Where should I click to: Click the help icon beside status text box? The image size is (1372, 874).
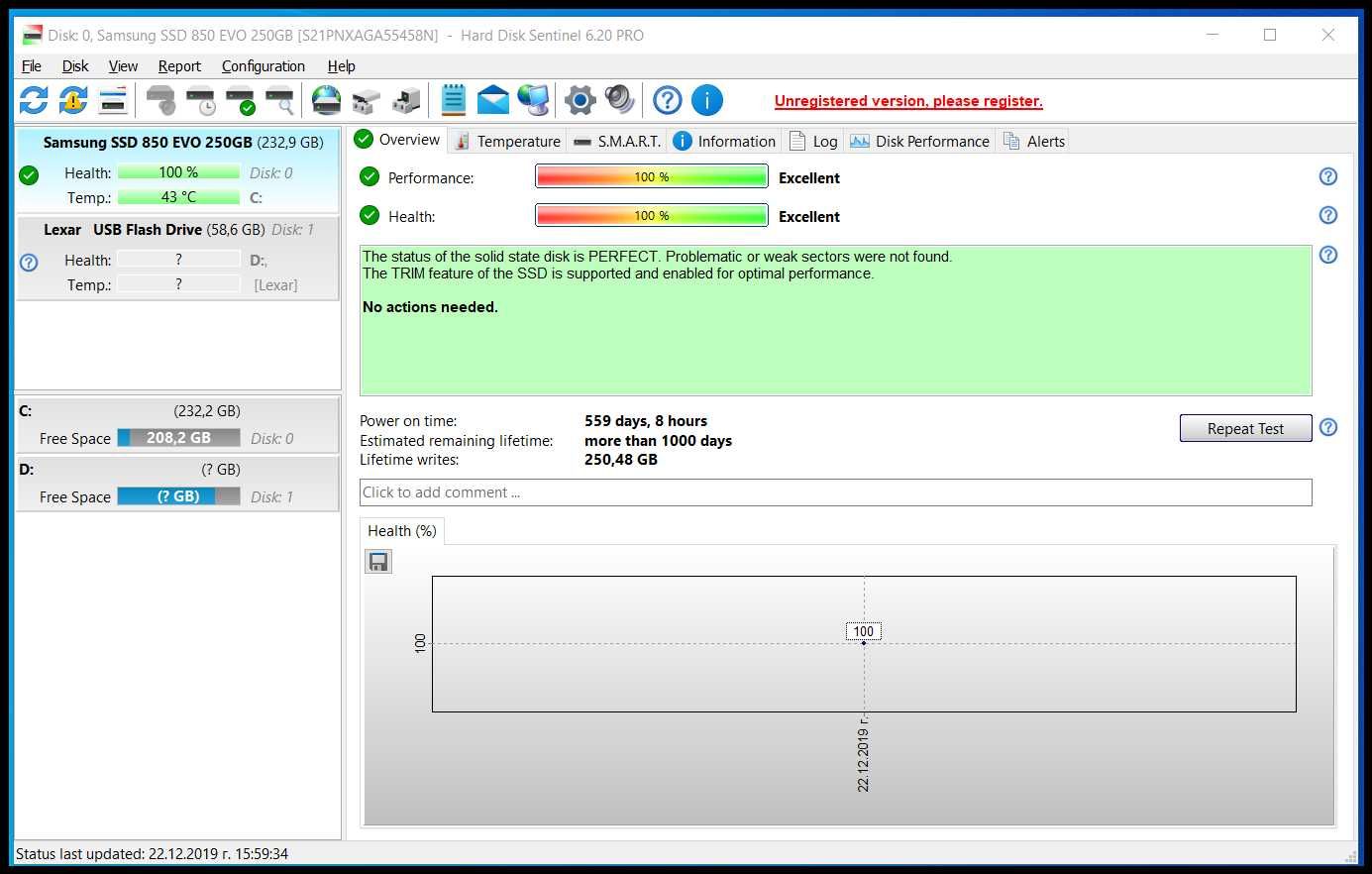[x=1328, y=255]
